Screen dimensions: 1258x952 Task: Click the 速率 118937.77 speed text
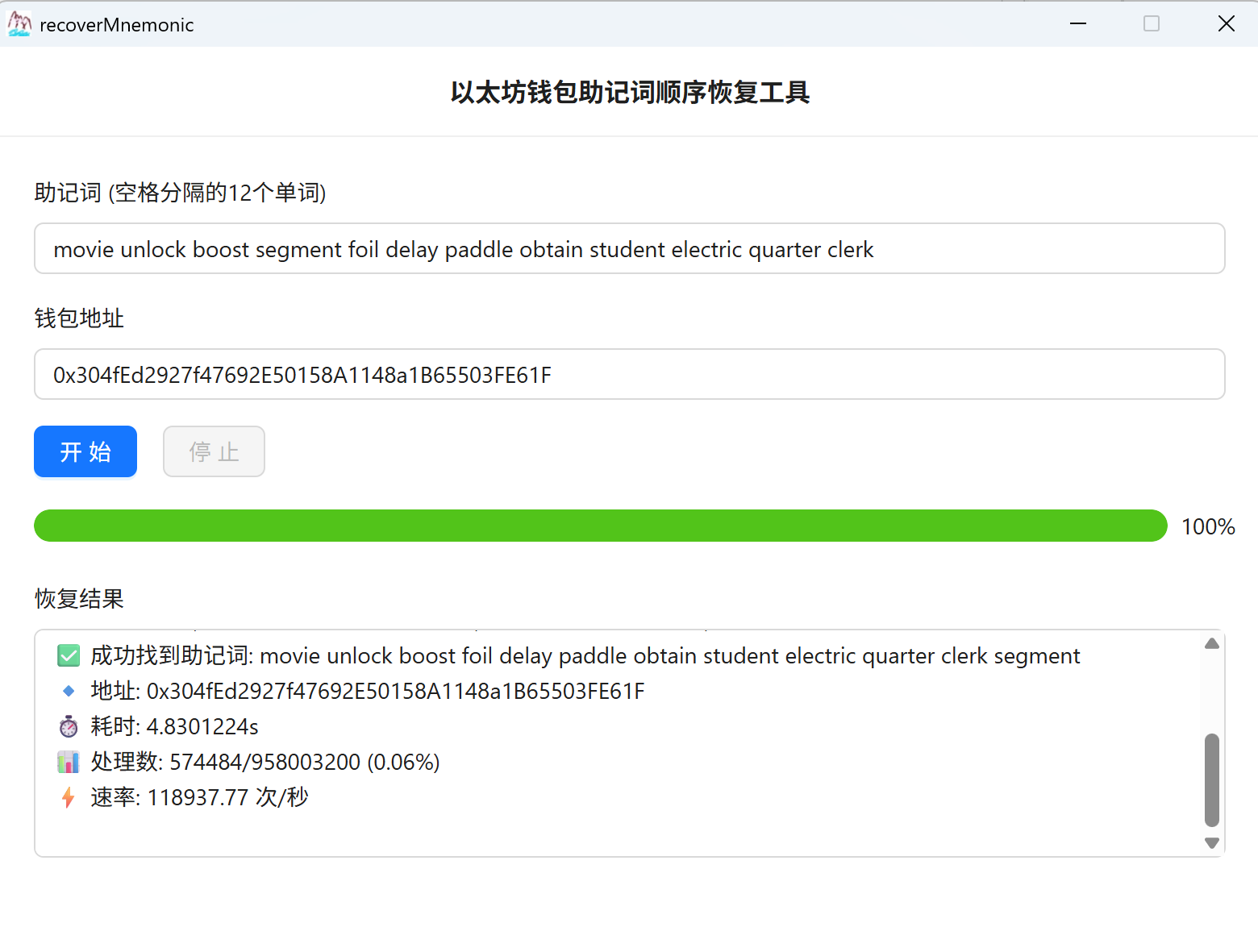pos(199,797)
